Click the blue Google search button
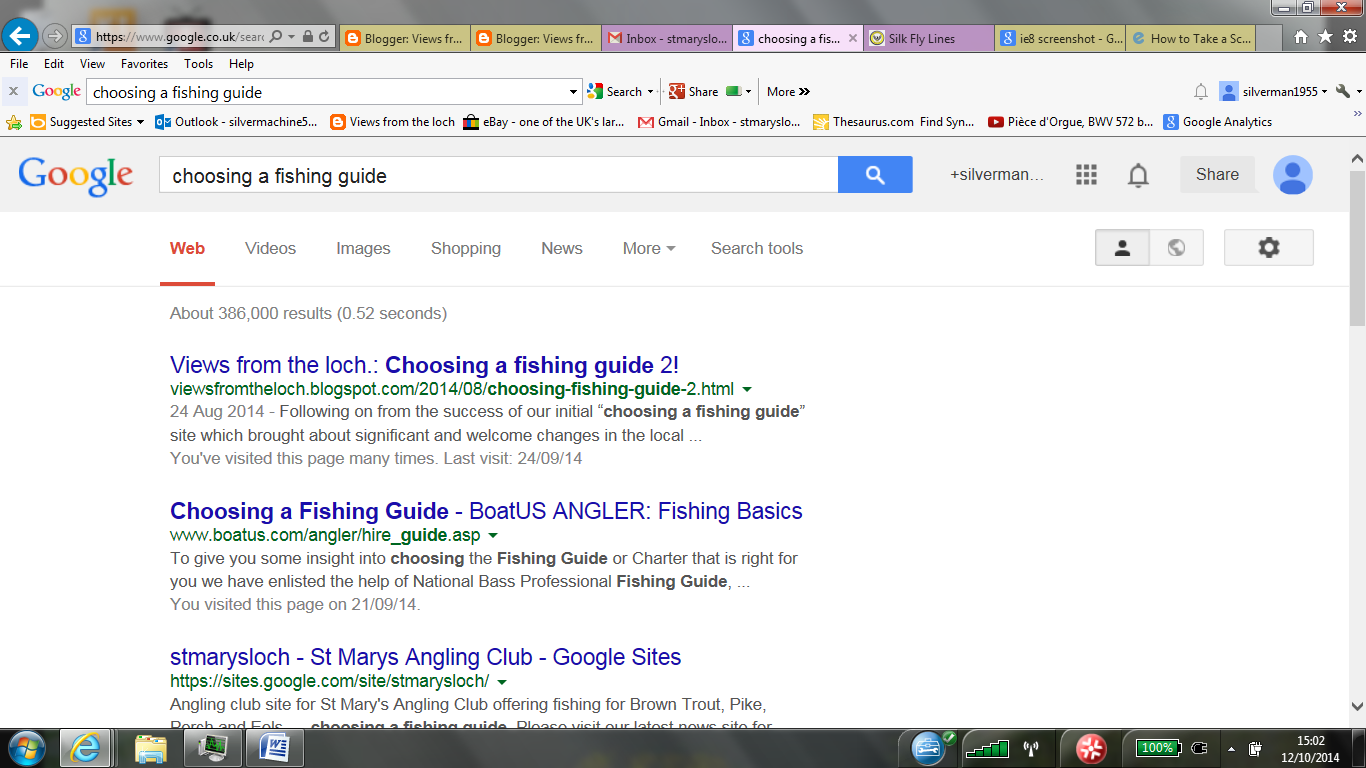This screenshot has width=1366, height=768. tap(875, 174)
